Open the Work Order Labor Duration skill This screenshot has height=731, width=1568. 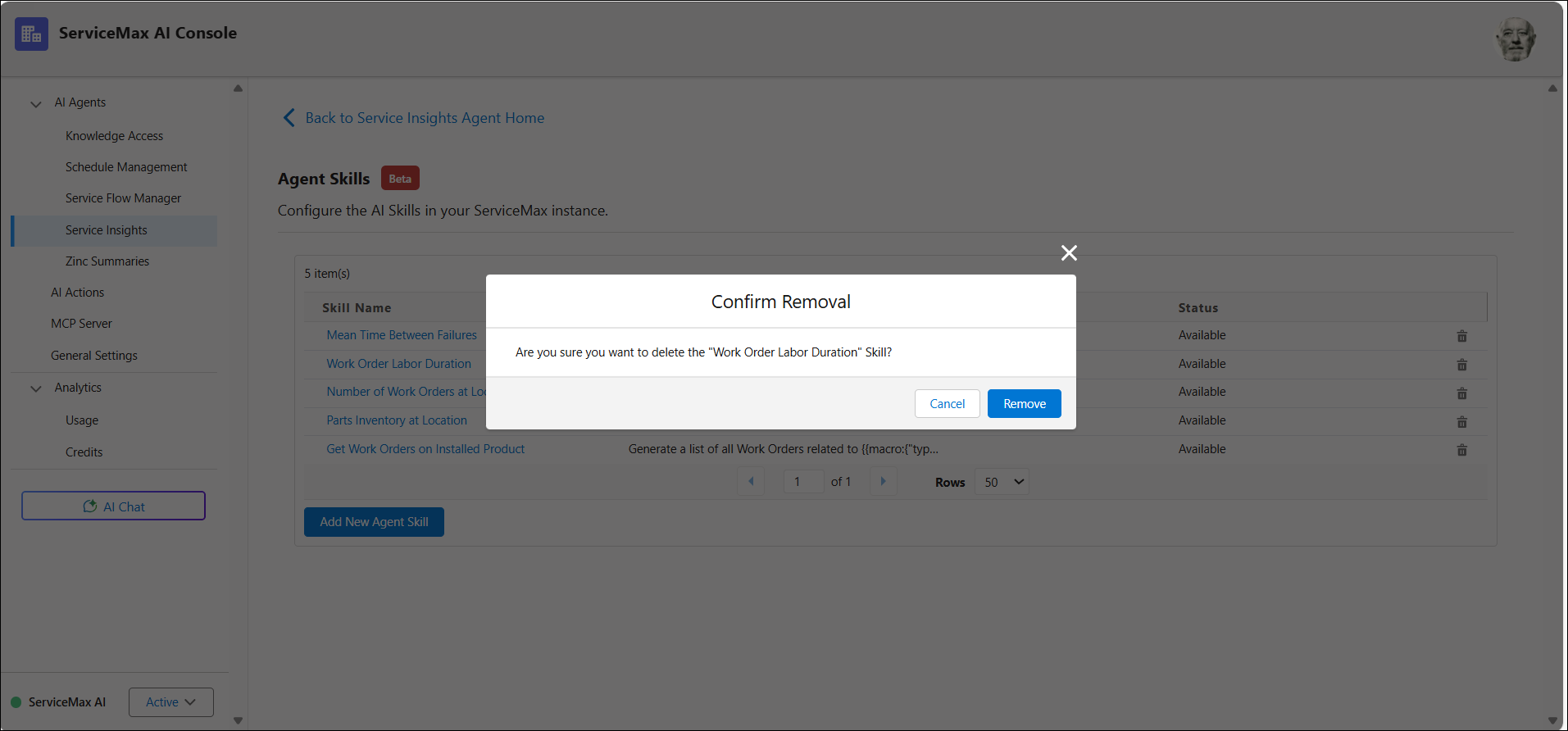tap(398, 364)
